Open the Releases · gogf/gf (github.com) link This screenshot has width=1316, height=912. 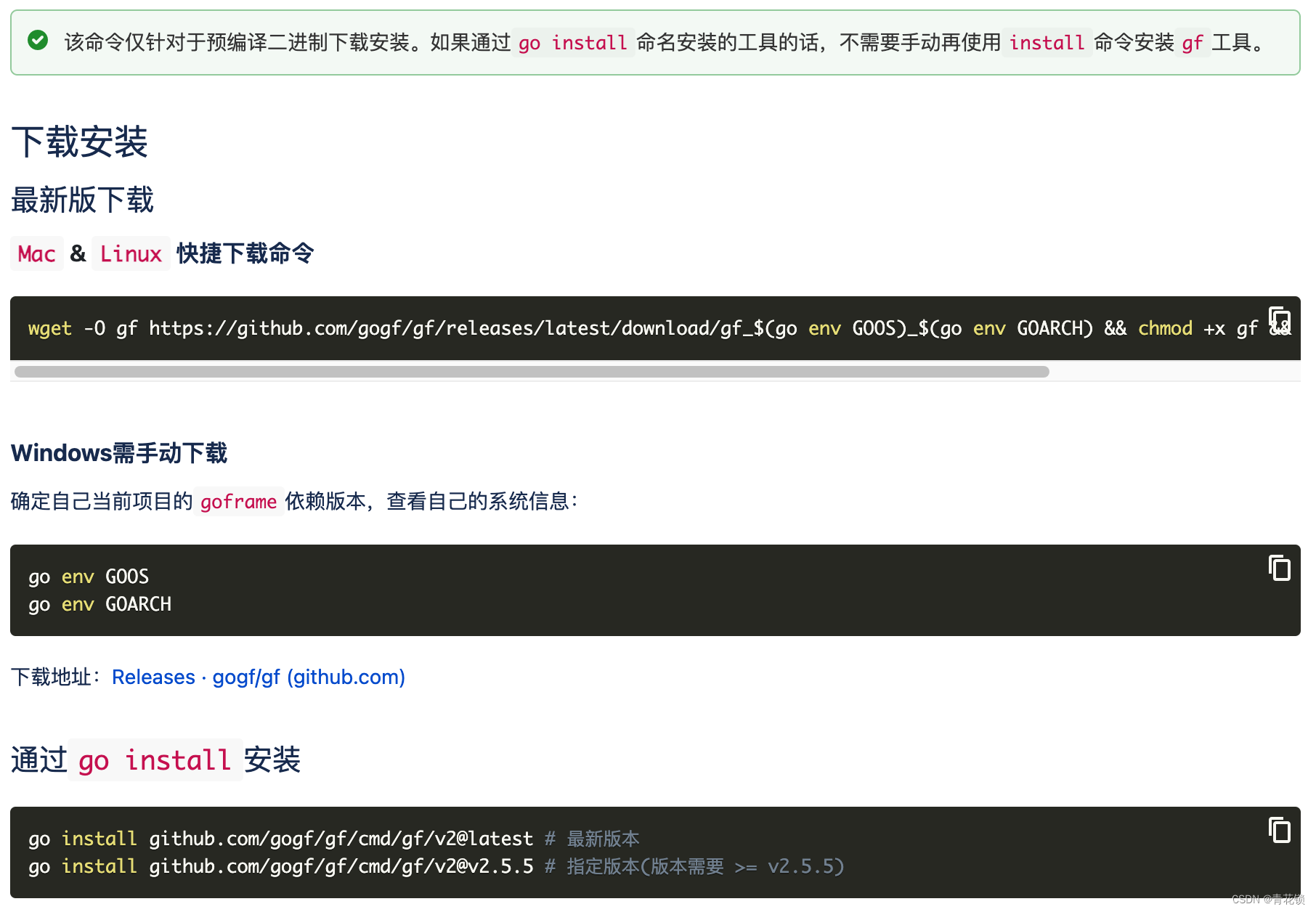pos(259,677)
